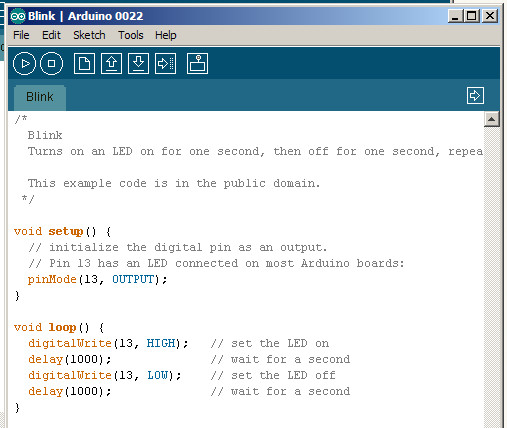
Task: Maximize the Arduino window
Action: [x=472, y=16]
